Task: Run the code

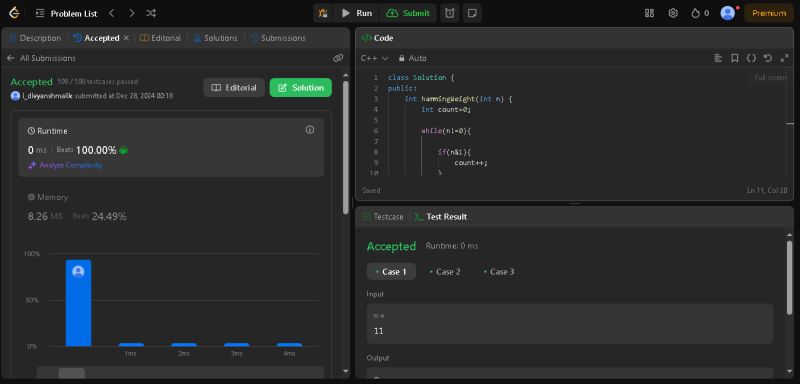Action: [357, 13]
